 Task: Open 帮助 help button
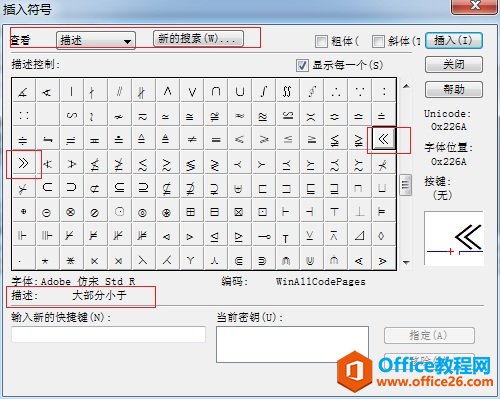point(454,89)
